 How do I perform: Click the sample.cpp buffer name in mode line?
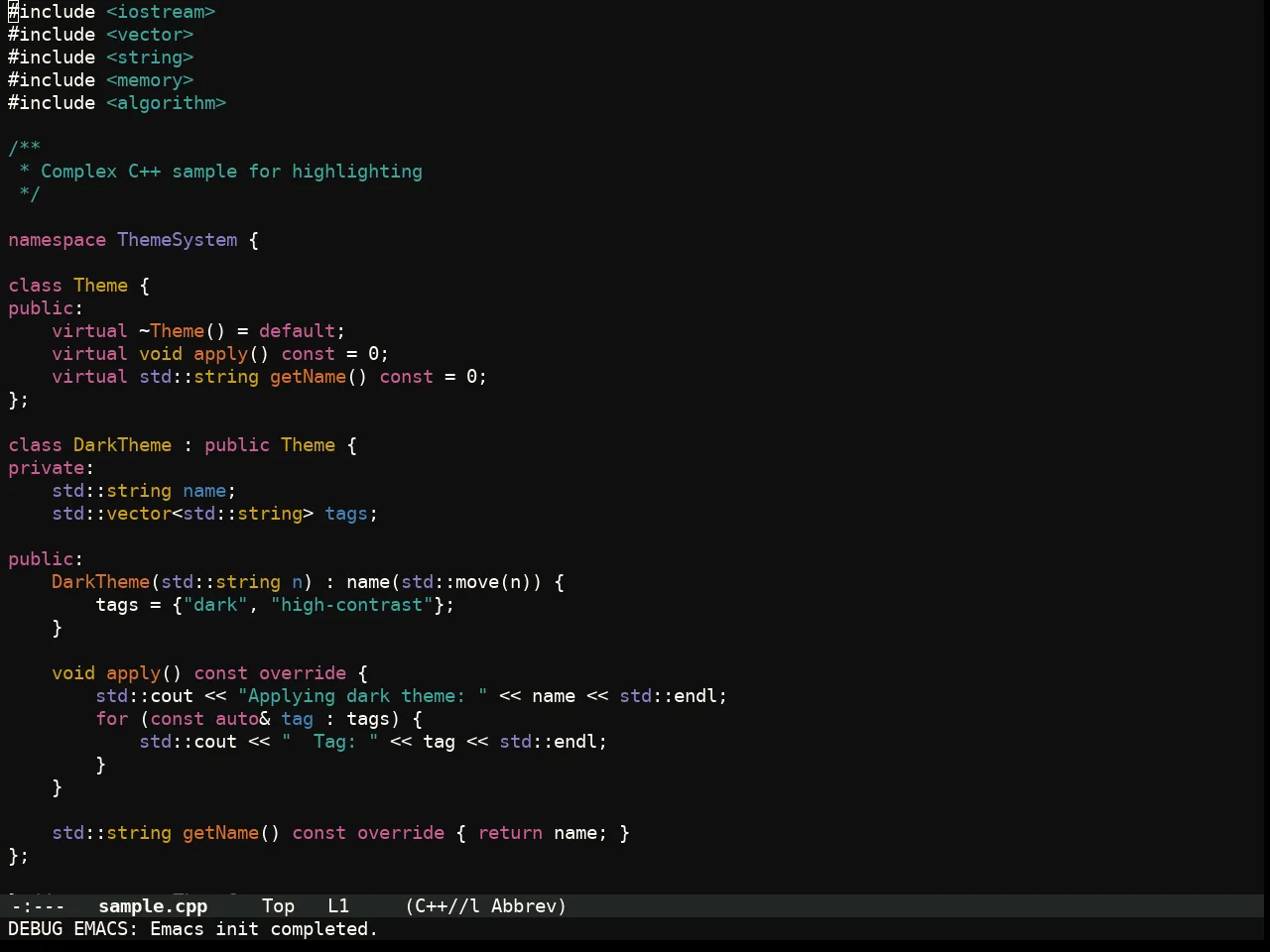pyautogui.click(x=153, y=906)
